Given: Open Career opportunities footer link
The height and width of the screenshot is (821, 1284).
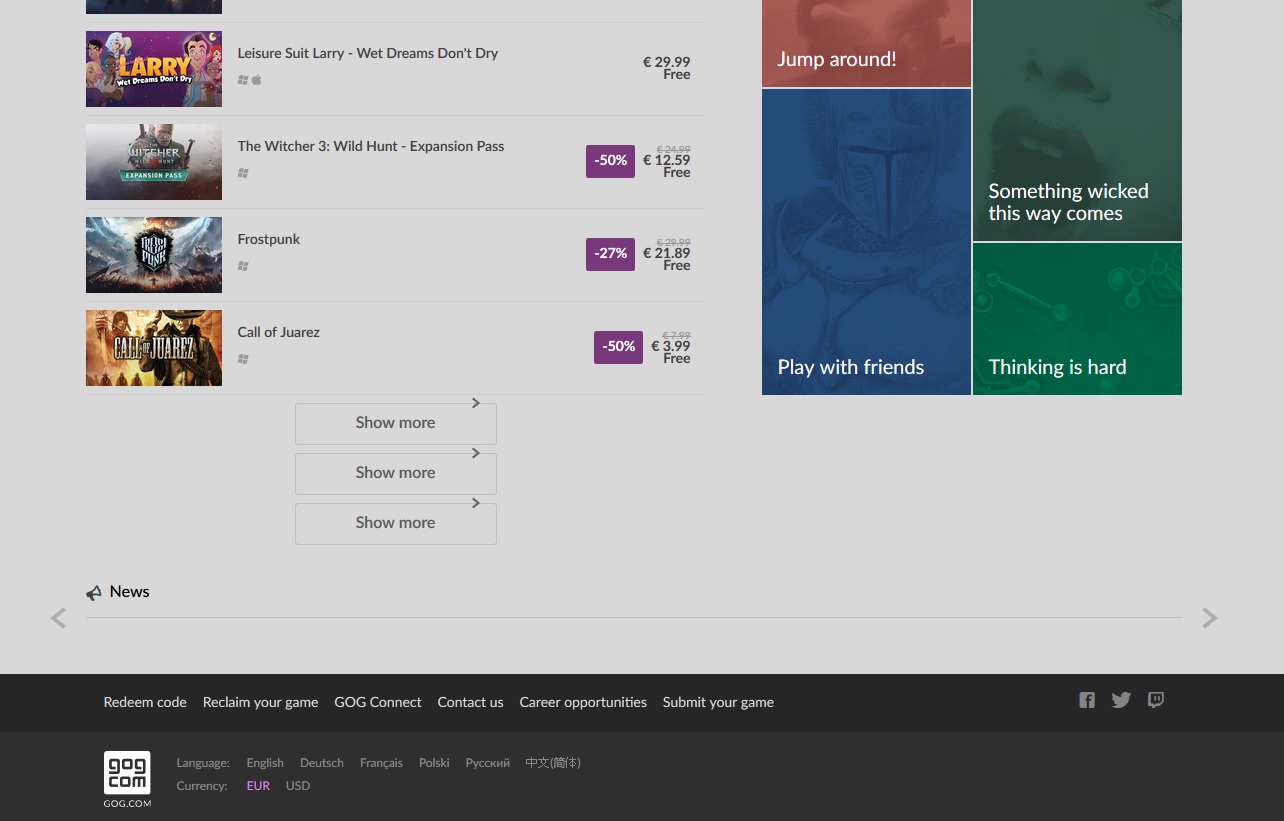Looking at the screenshot, I should 583,702.
